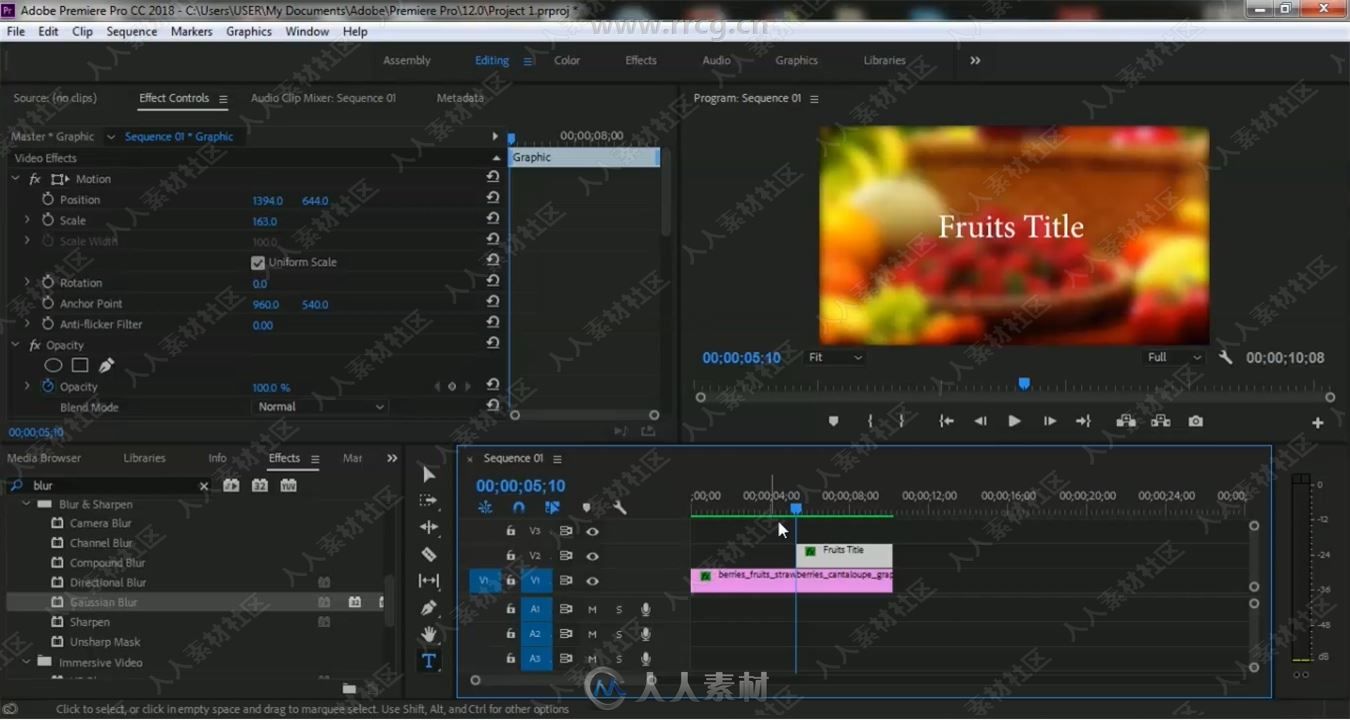The height and width of the screenshot is (720, 1350).
Task: Open the program monitor button editor plus
Action: tap(1318, 423)
